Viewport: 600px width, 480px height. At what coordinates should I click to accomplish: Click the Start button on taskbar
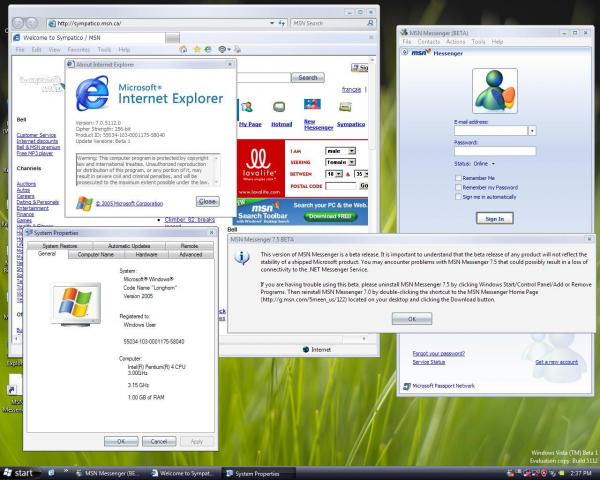coord(18,473)
